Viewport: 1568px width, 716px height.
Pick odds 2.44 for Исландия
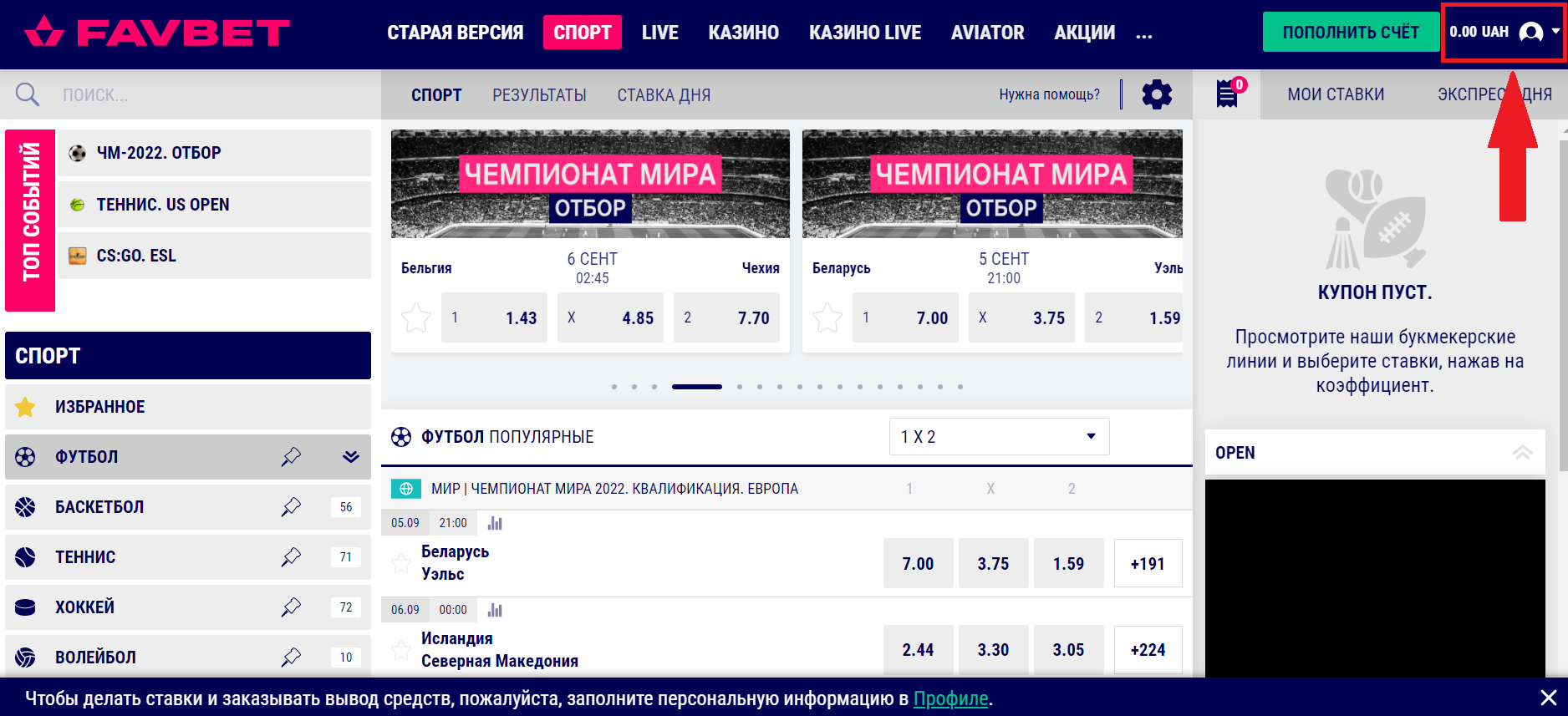(918, 650)
